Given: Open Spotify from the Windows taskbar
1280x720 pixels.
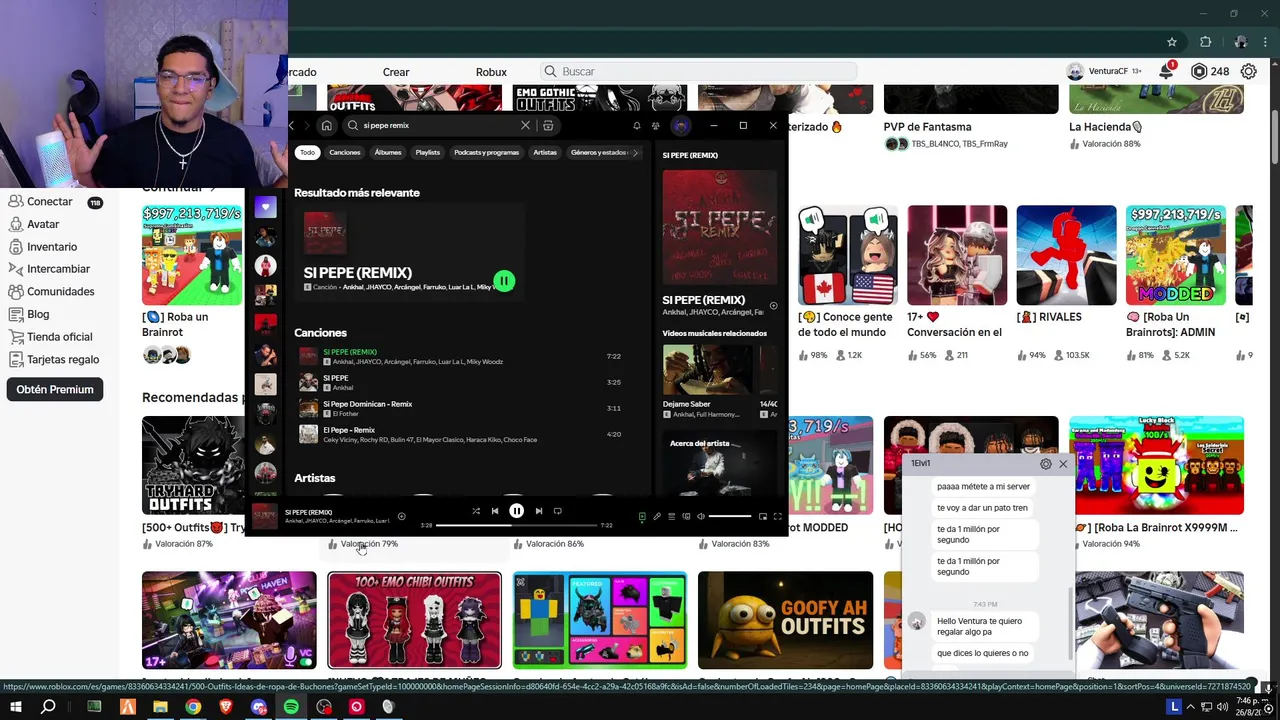Looking at the screenshot, I should pyautogui.click(x=291, y=707).
